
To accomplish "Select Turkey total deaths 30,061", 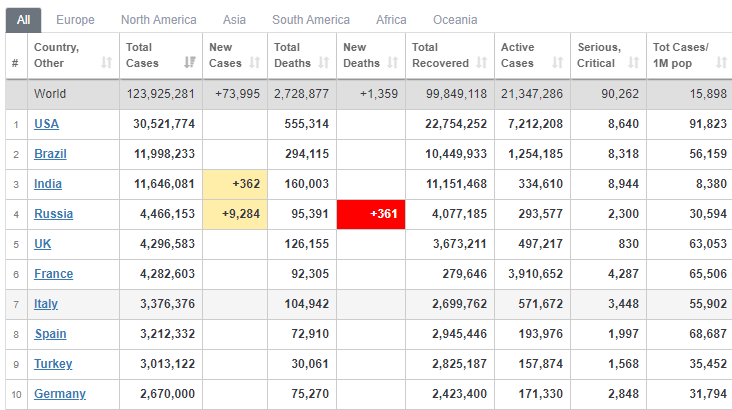I will (310, 364).
